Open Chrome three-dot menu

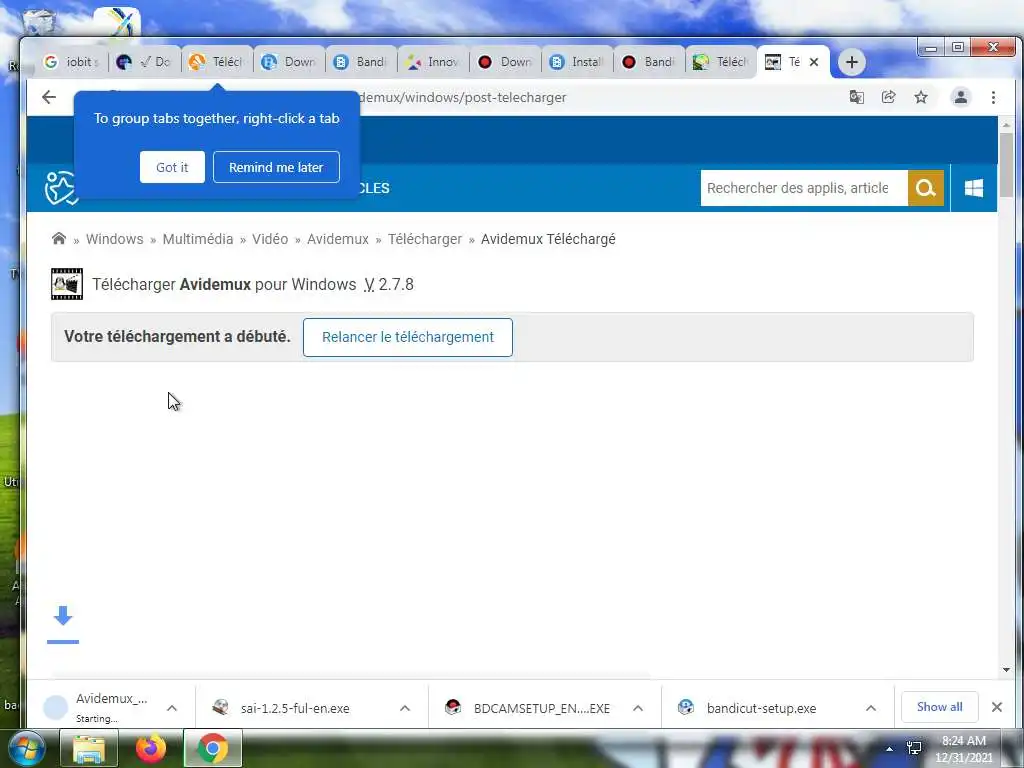pyautogui.click(x=993, y=97)
